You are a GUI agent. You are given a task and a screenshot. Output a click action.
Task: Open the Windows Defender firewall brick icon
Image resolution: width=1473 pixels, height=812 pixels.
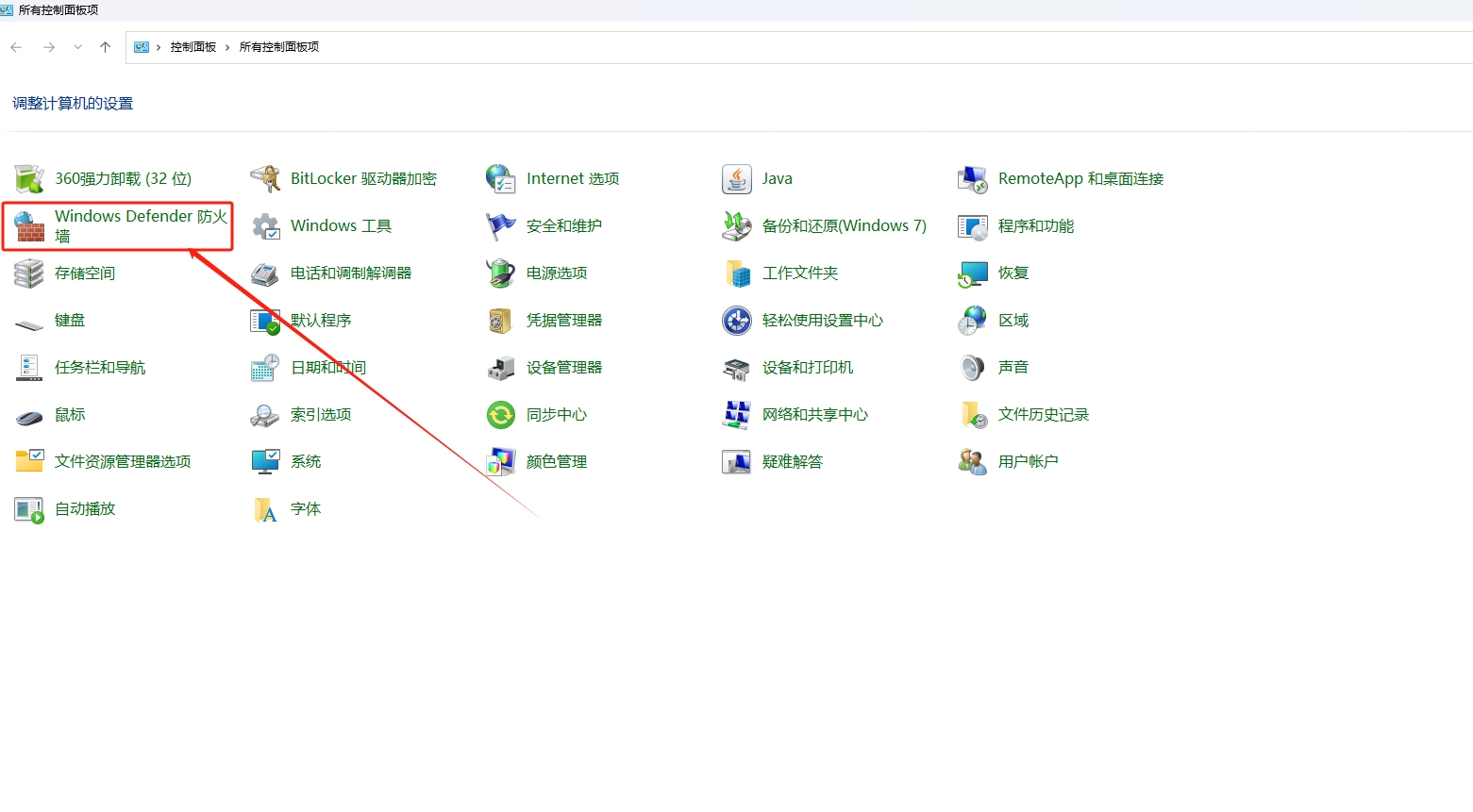[29, 226]
